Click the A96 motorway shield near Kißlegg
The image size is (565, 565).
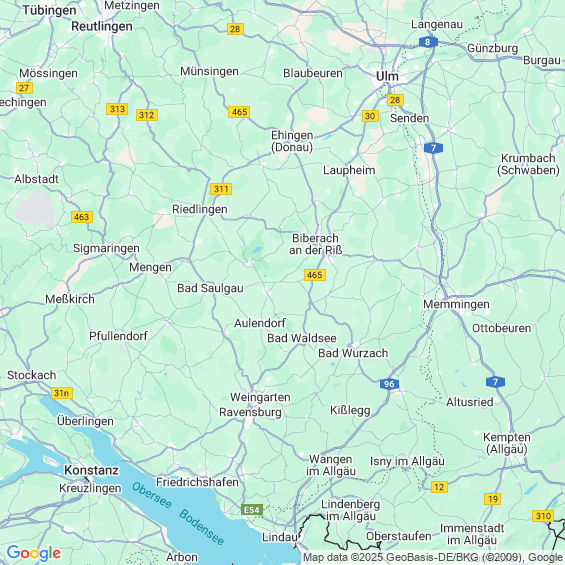pyautogui.click(x=389, y=384)
